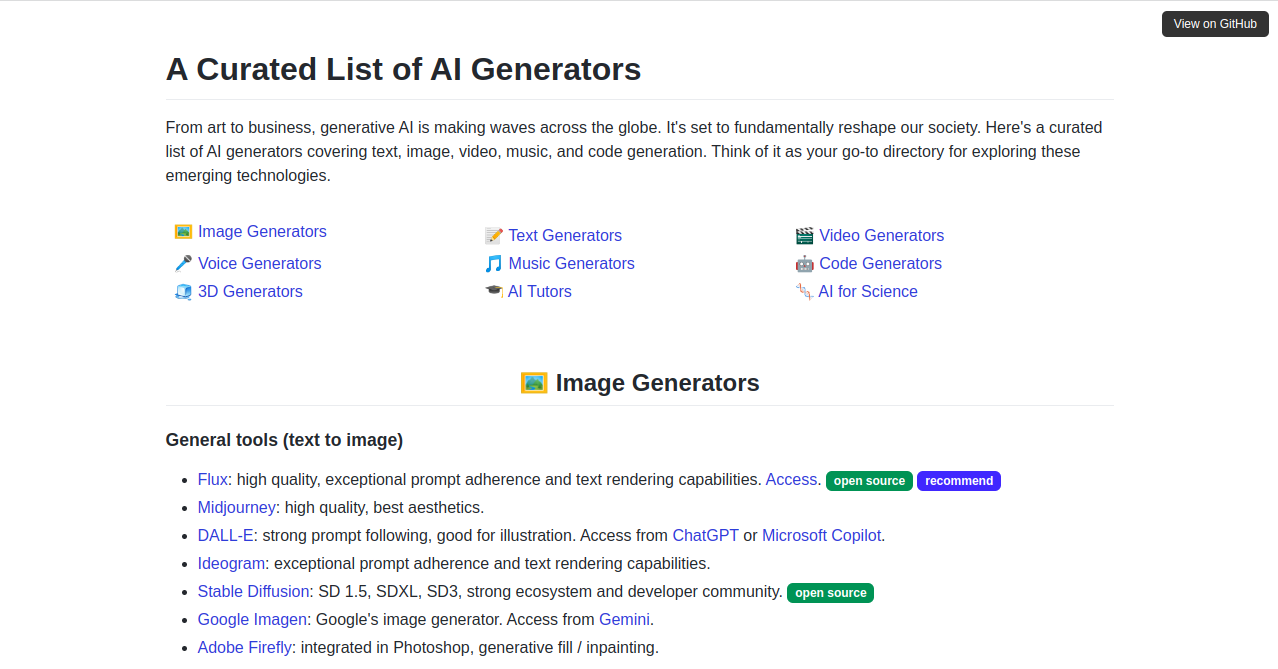Click the Image Generators section heading text

pyautogui.click(x=657, y=383)
